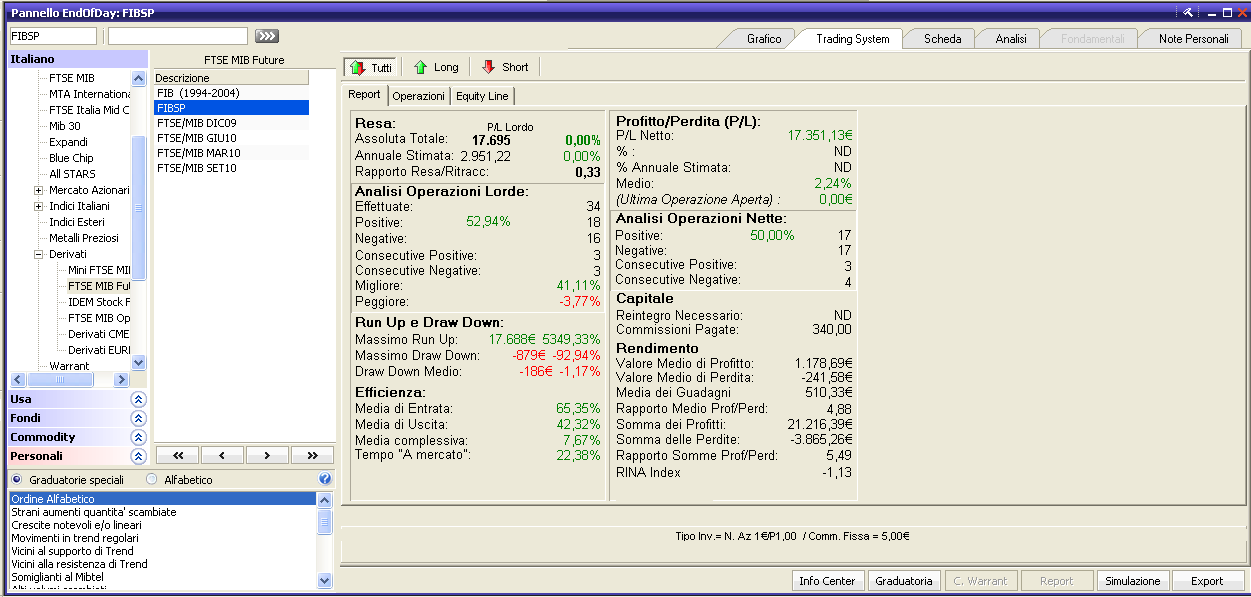Switch to the Grafico tab
Viewport: 1251px width, 597px height.
(766, 38)
